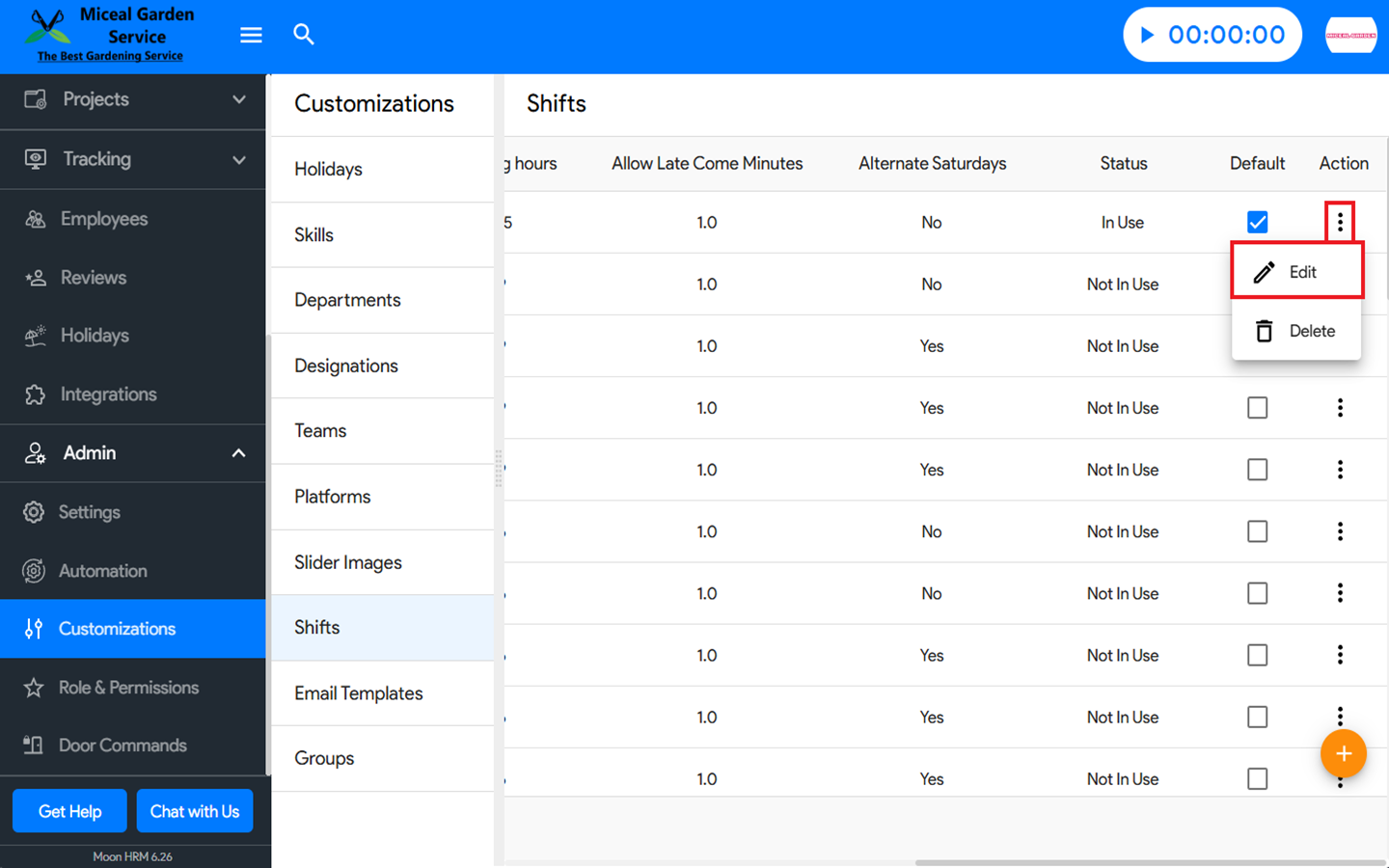This screenshot has width=1389, height=868.
Task: Choose Edit from the action menu
Action: [x=1296, y=272]
